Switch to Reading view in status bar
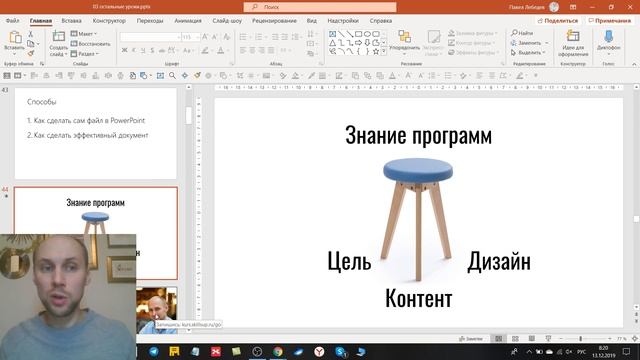 coord(531,339)
